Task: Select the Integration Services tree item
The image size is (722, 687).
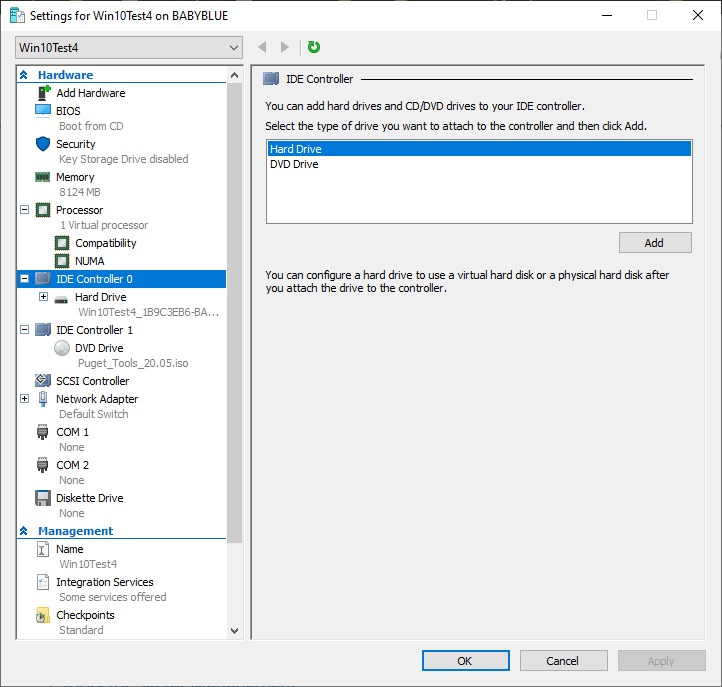Action: click(x=104, y=582)
